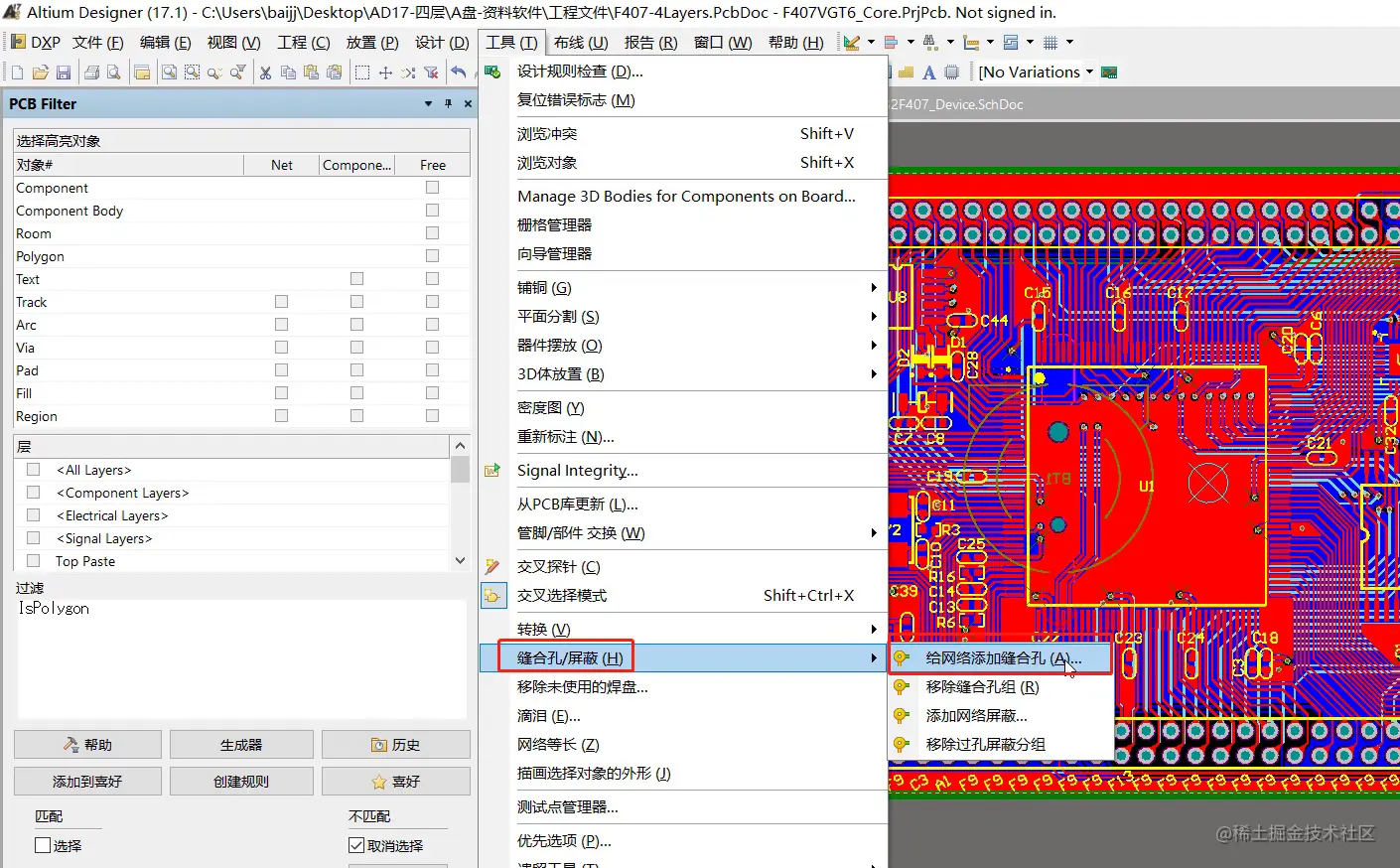Click the Print icon in toolbar
The width and height of the screenshot is (1400, 868).
tap(91, 72)
